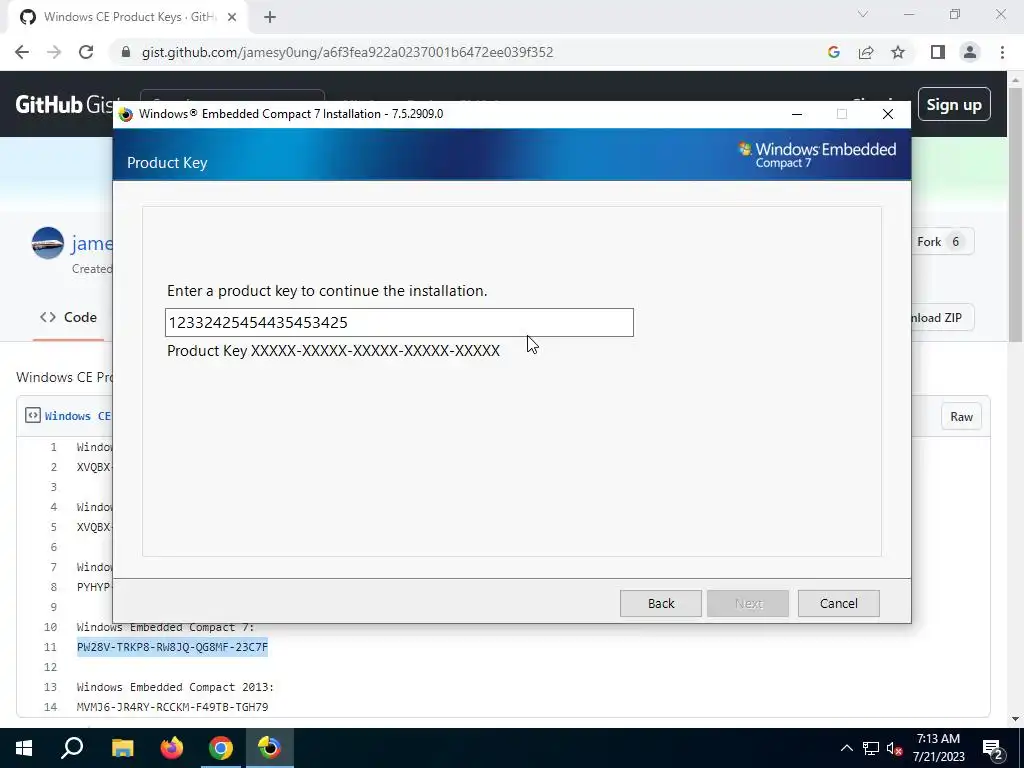This screenshot has width=1024, height=768.
Task: Focus the product key input field
Action: point(399,323)
